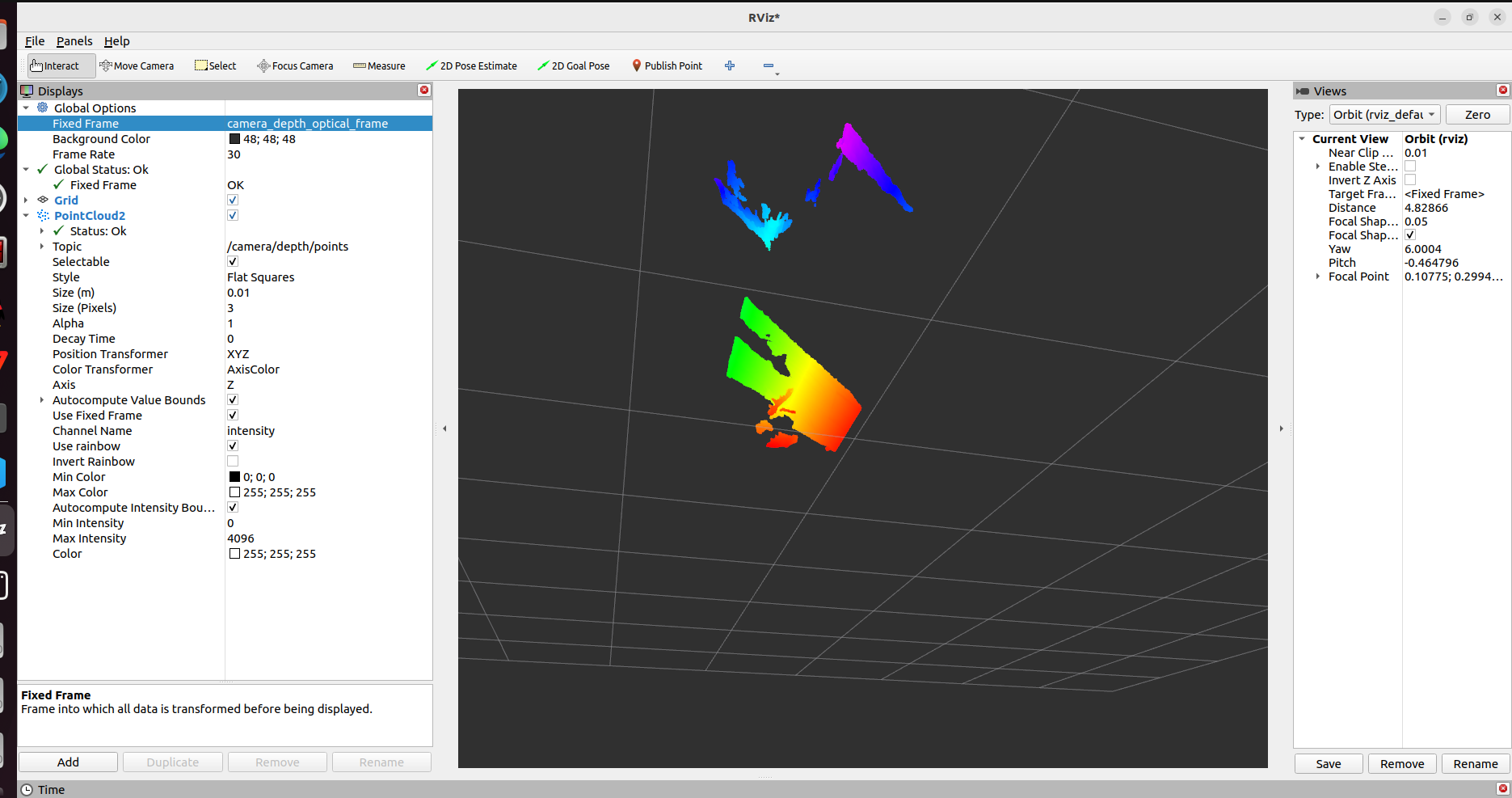Click the Global Status checkmark icon
This screenshot has width=1512, height=798.
pos(42,169)
